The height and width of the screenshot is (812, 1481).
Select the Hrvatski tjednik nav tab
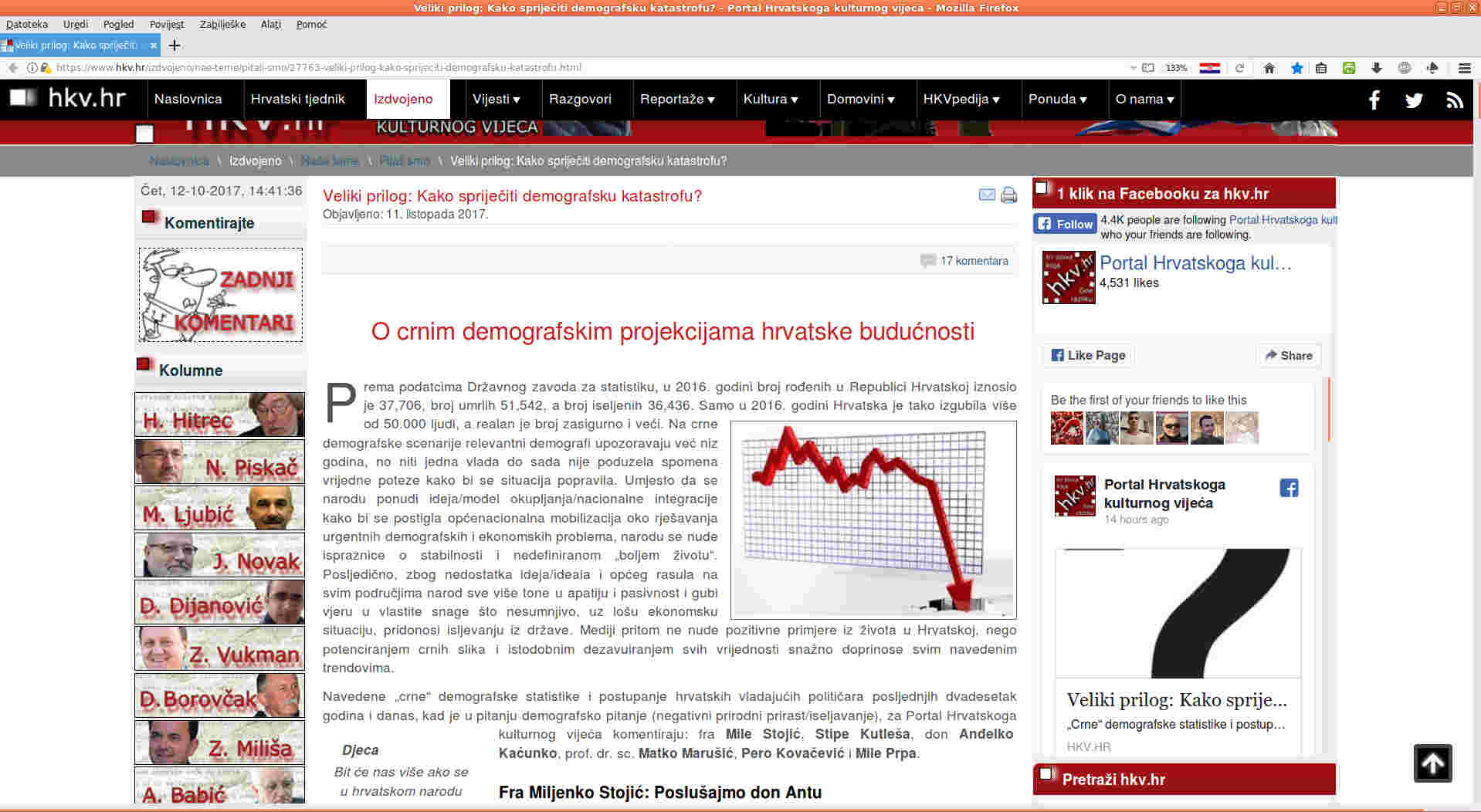[x=297, y=99]
